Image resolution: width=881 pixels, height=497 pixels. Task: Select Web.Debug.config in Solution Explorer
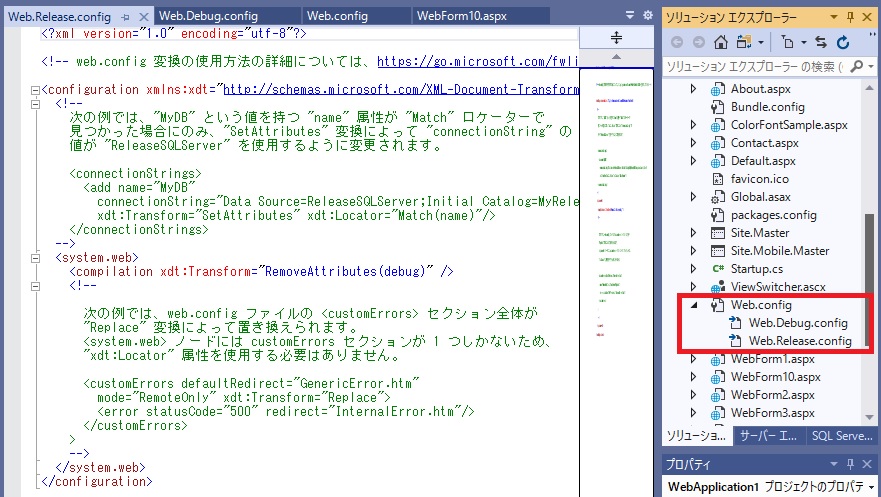[x=798, y=323]
